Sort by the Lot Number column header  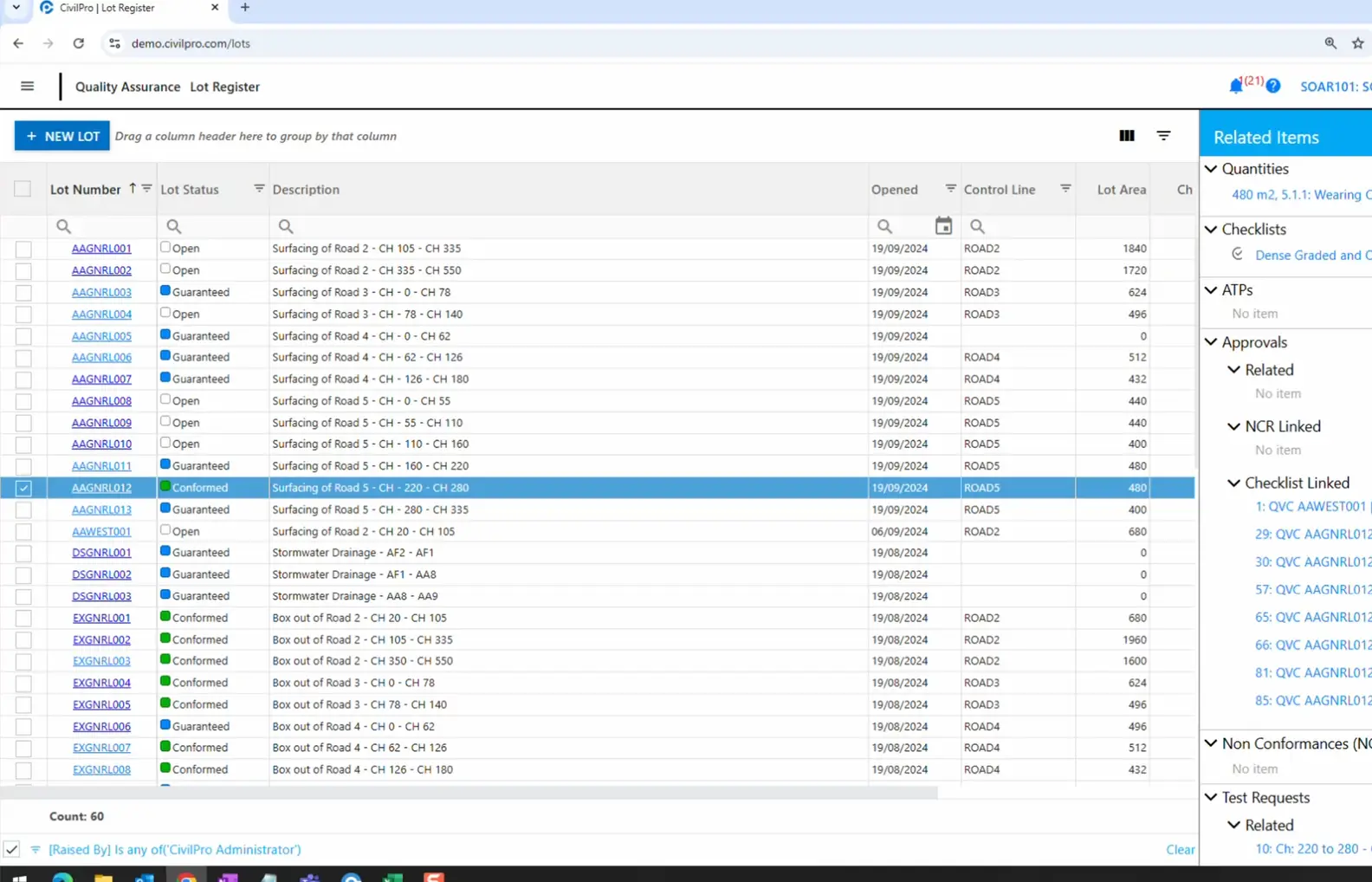[85, 189]
